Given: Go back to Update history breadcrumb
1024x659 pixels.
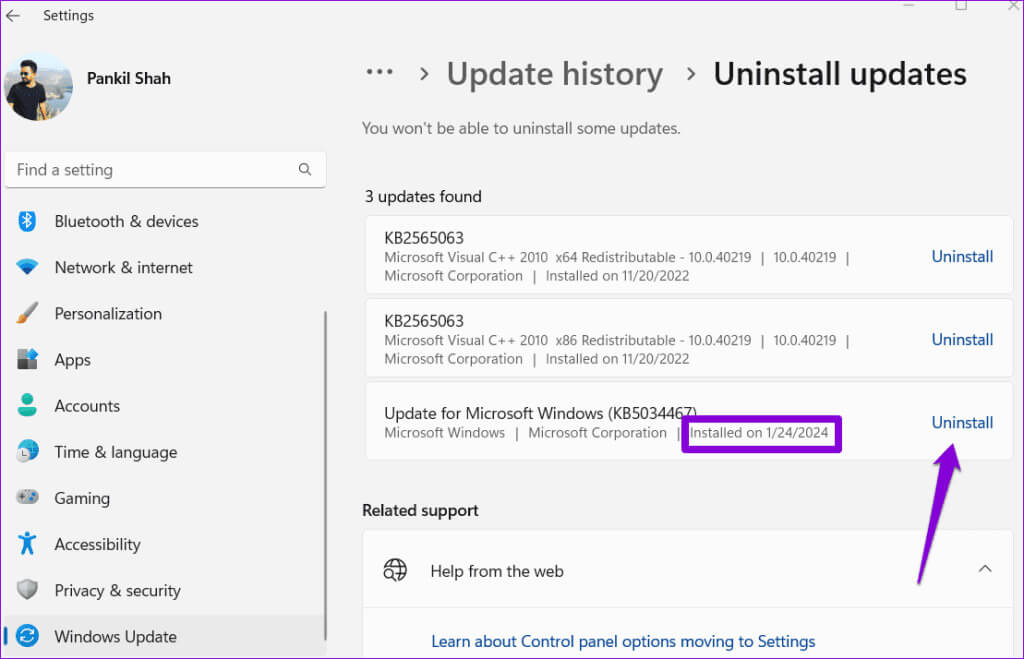Looking at the screenshot, I should (x=554, y=74).
